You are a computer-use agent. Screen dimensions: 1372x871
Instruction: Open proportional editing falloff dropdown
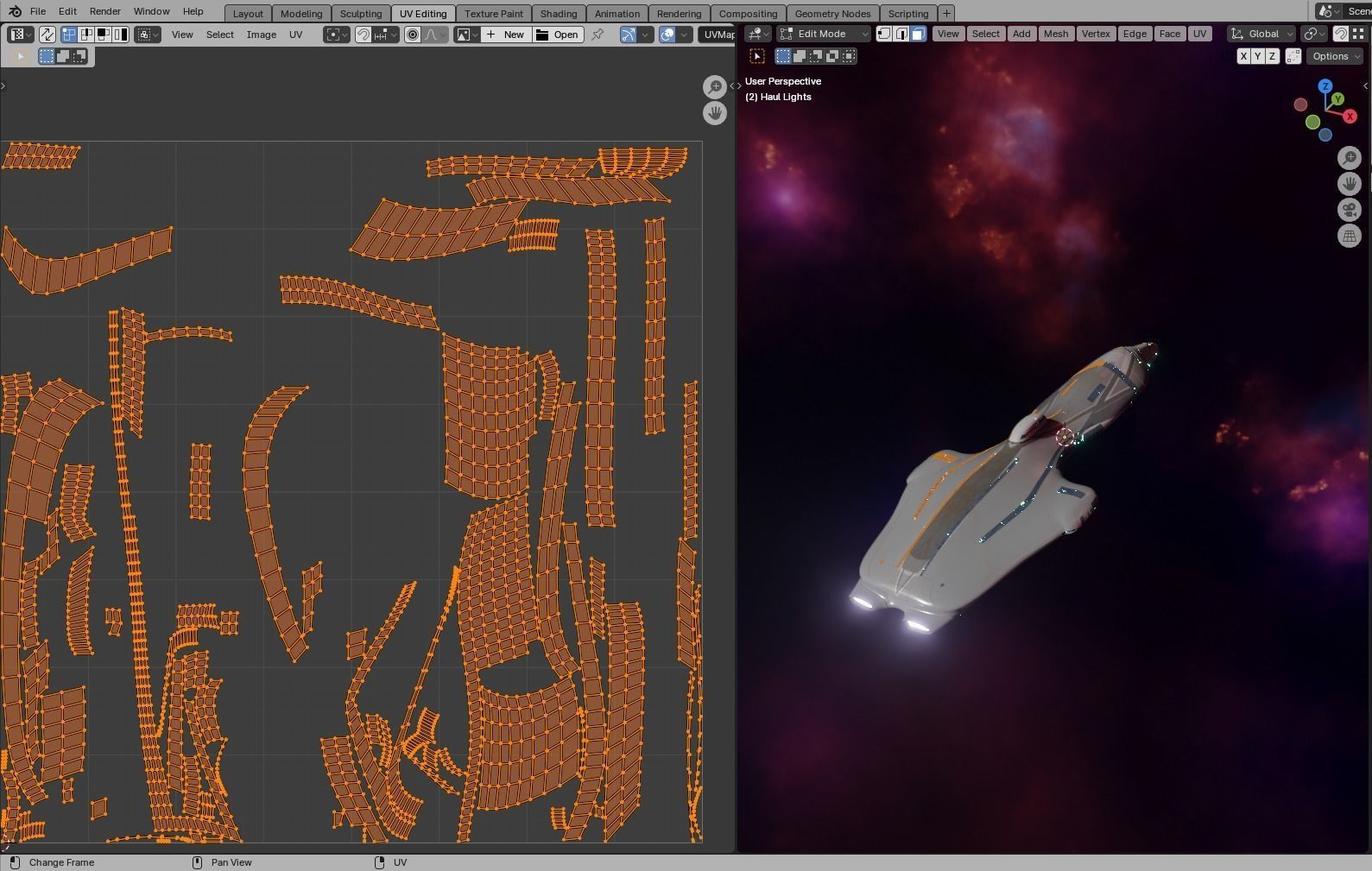pos(435,35)
